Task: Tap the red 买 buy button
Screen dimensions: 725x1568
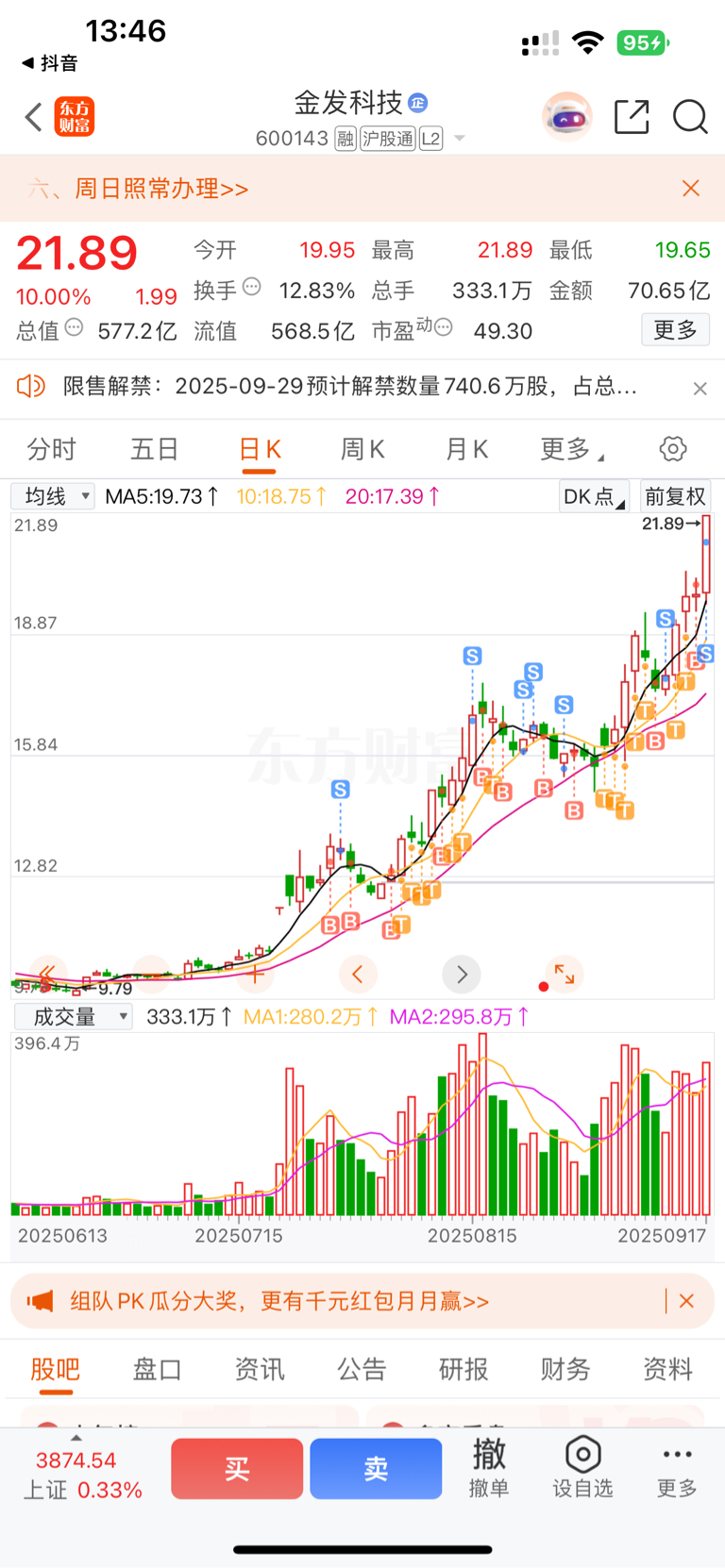Action: point(237,1468)
